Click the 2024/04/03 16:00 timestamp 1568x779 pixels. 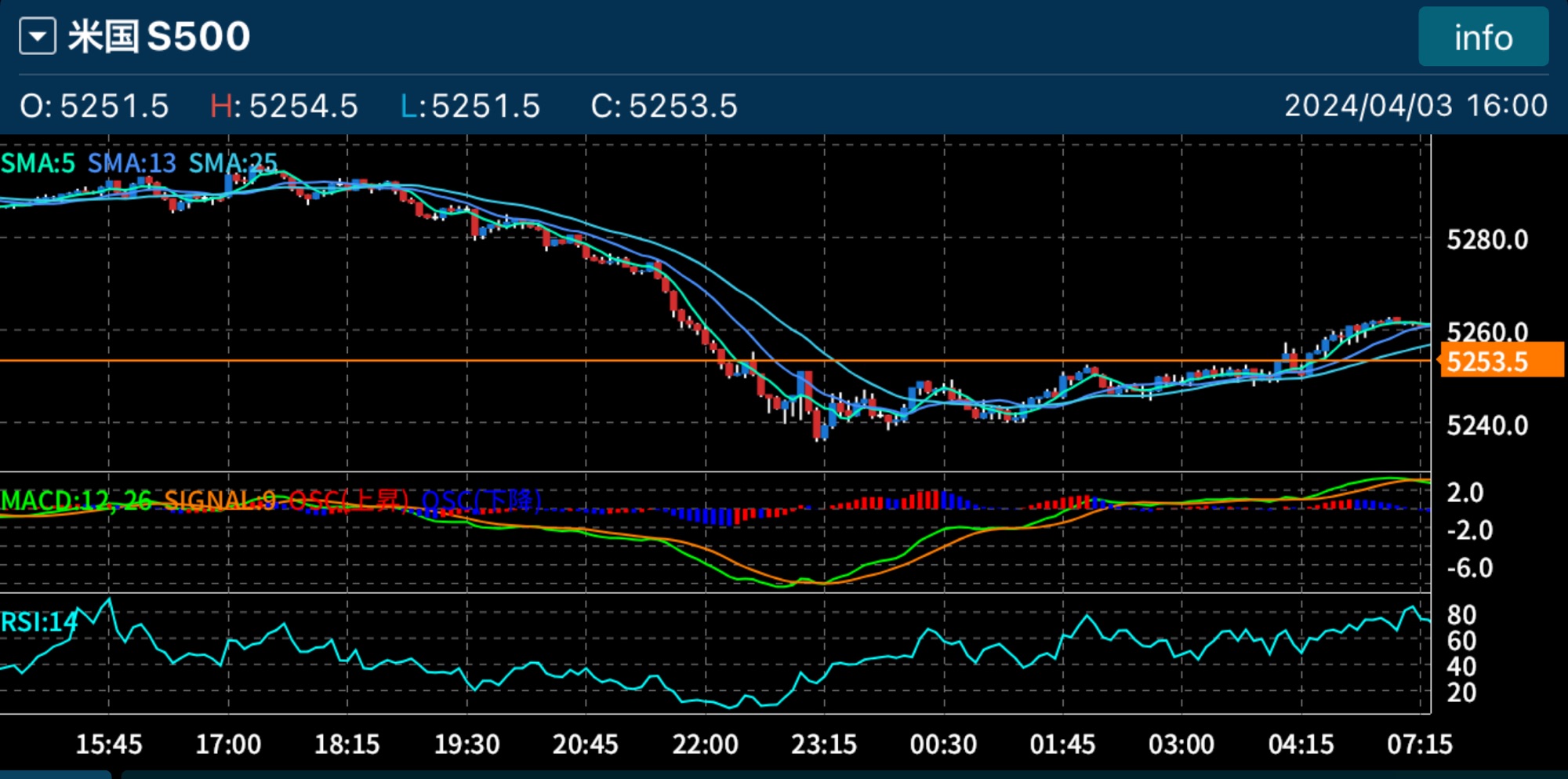pyautogui.click(x=1415, y=106)
